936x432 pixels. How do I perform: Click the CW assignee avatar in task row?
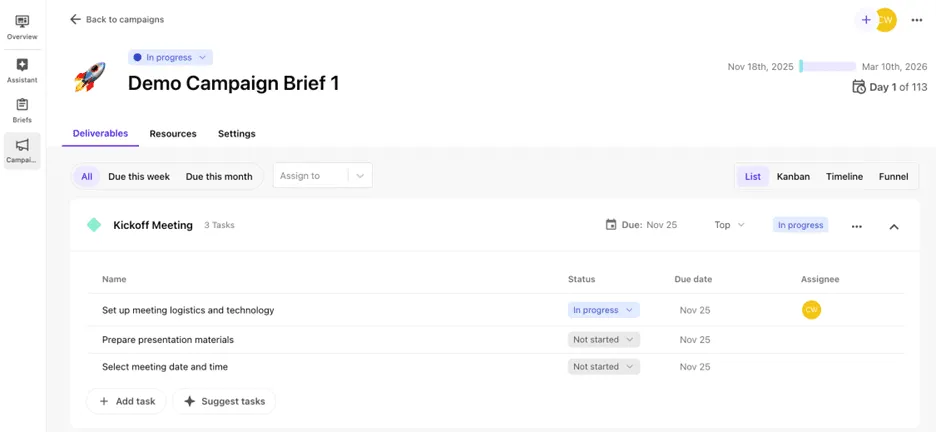811,310
